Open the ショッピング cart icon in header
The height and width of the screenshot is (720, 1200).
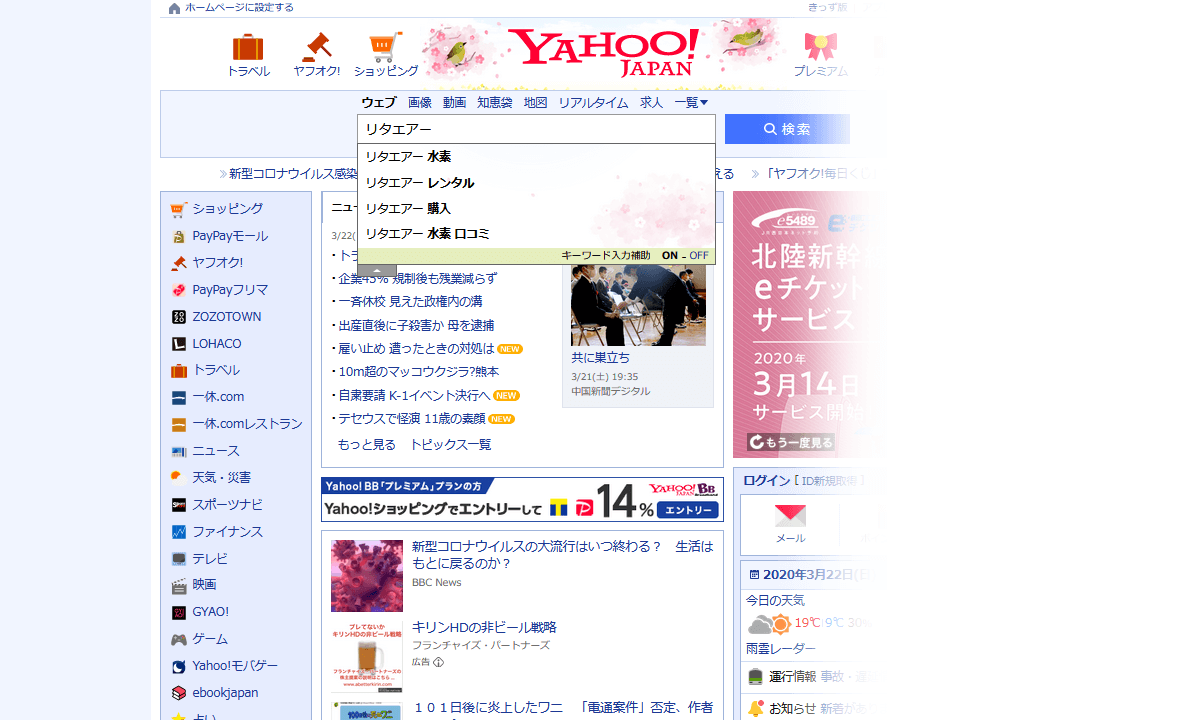[x=386, y=47]
